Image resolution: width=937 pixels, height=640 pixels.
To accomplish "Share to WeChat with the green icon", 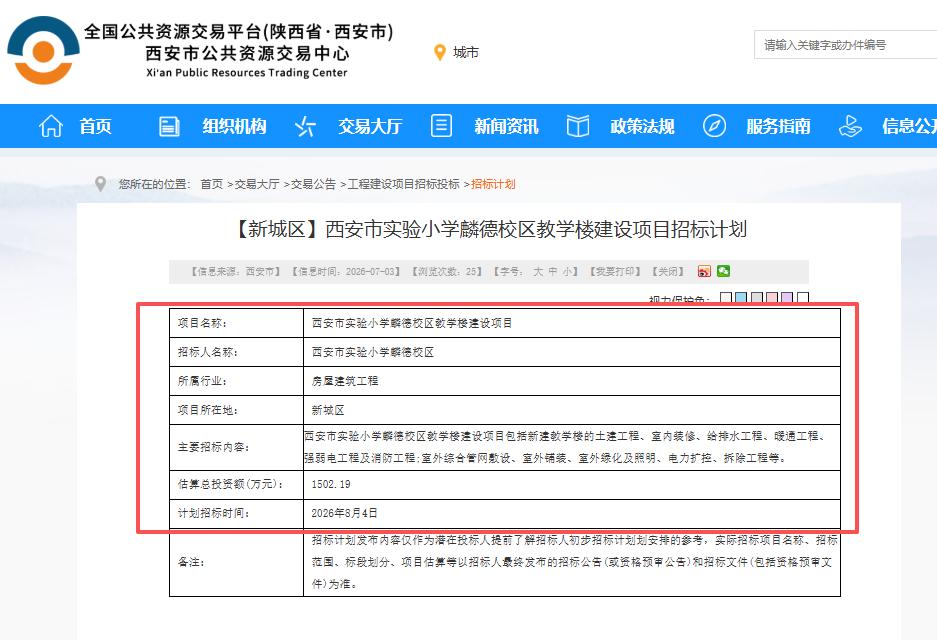I will [723, 271].
